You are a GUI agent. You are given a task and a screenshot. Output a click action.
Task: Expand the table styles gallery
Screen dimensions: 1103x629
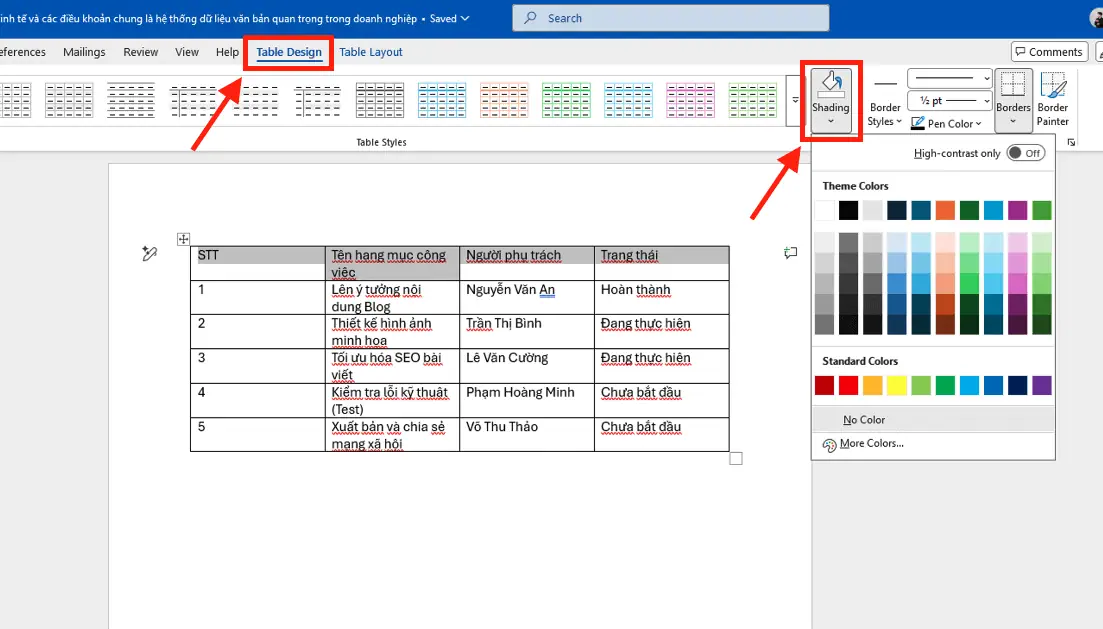coord(795,100)
